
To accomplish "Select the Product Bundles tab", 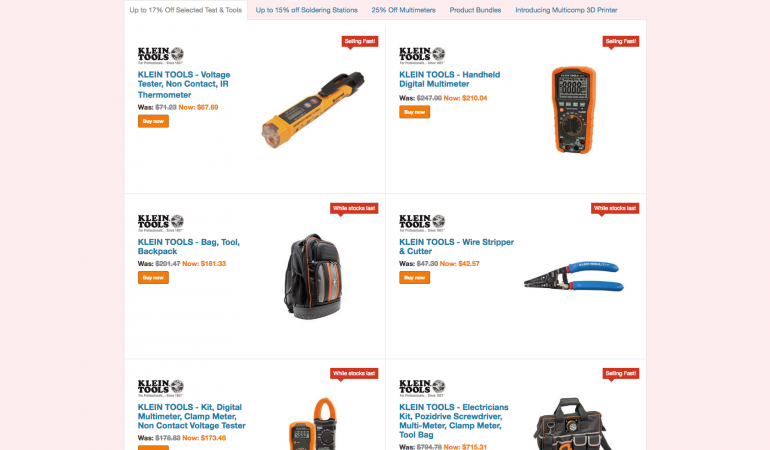I will tap(475, 10).
